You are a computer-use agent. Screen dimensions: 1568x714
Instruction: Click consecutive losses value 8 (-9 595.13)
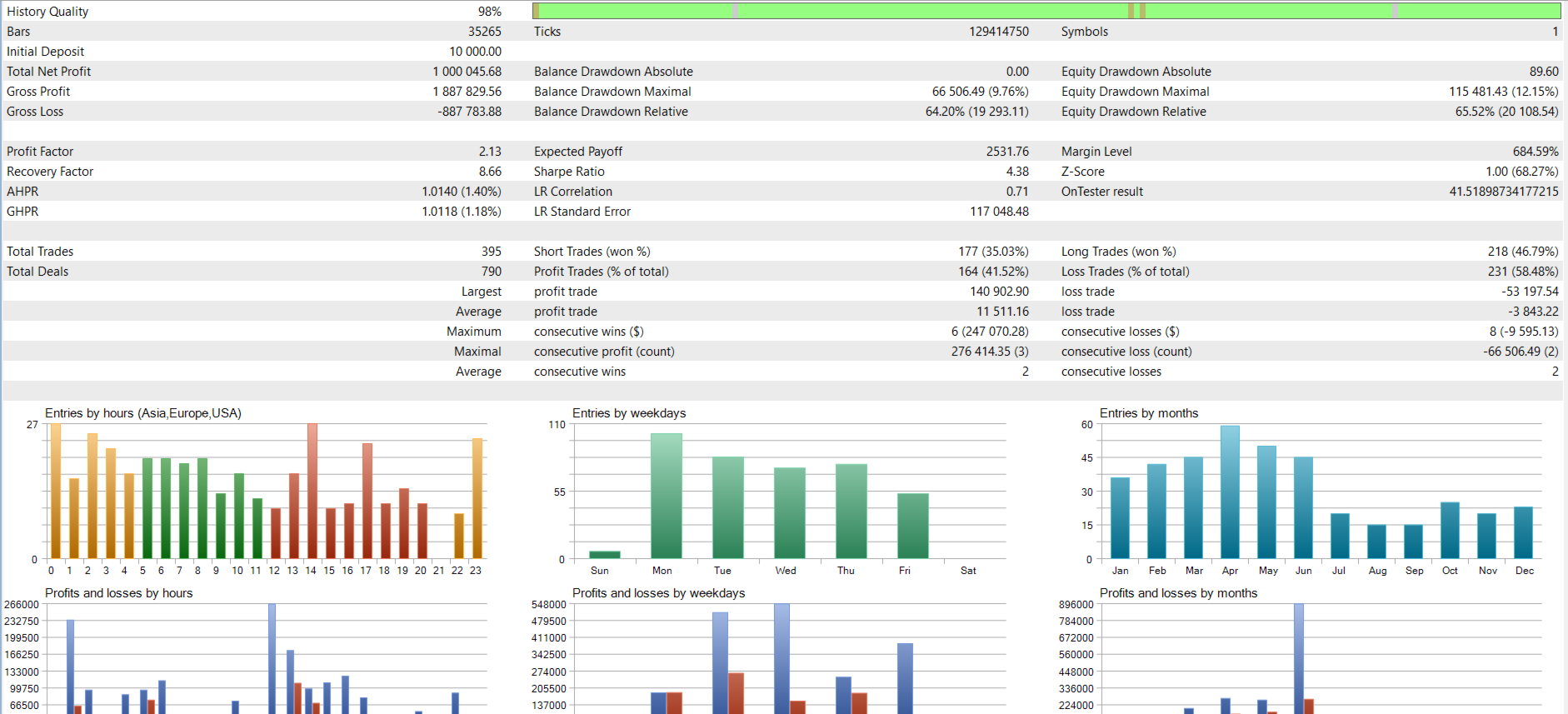coord(1524,332)
